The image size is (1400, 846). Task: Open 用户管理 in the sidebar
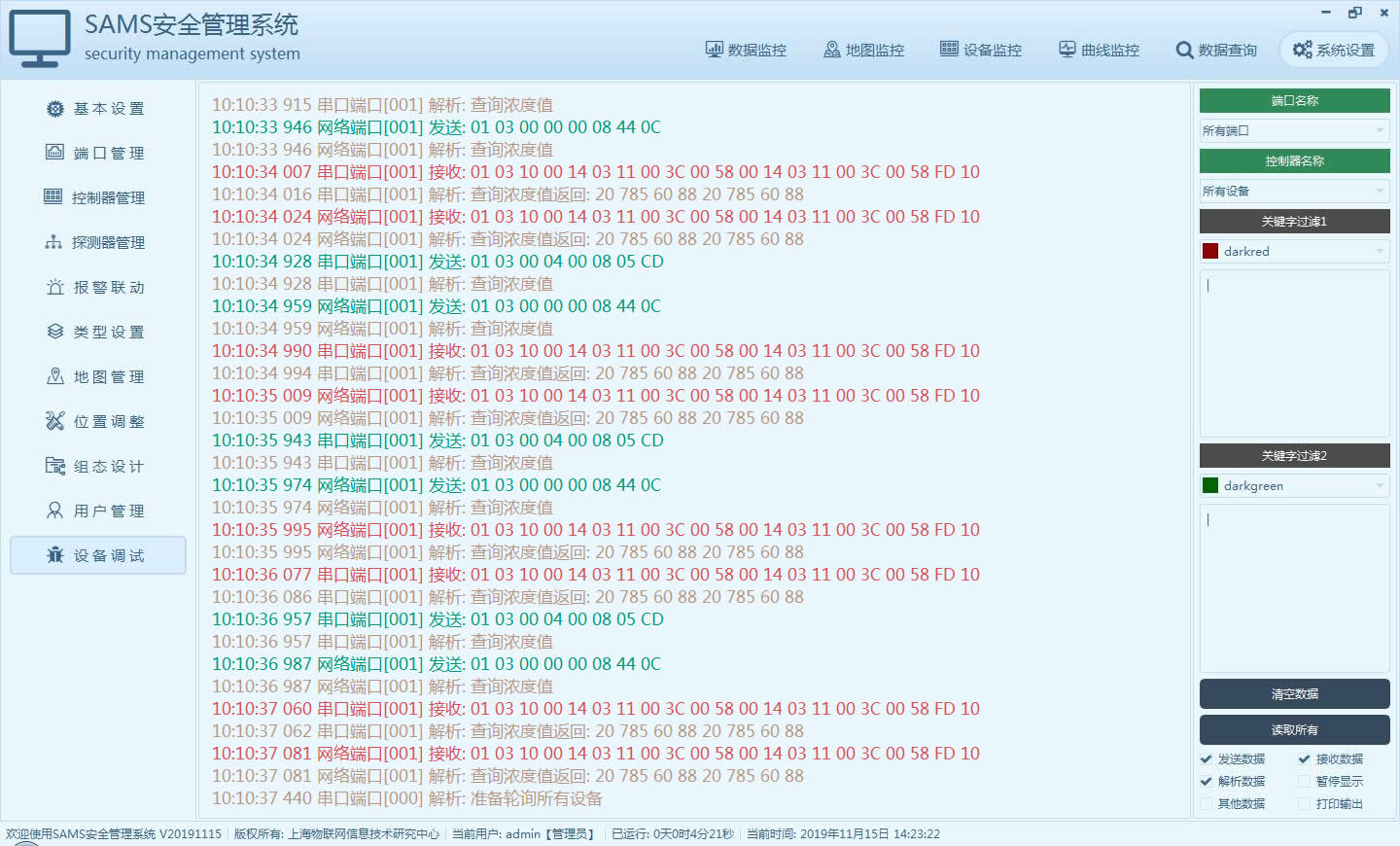(x=97, y=511)
